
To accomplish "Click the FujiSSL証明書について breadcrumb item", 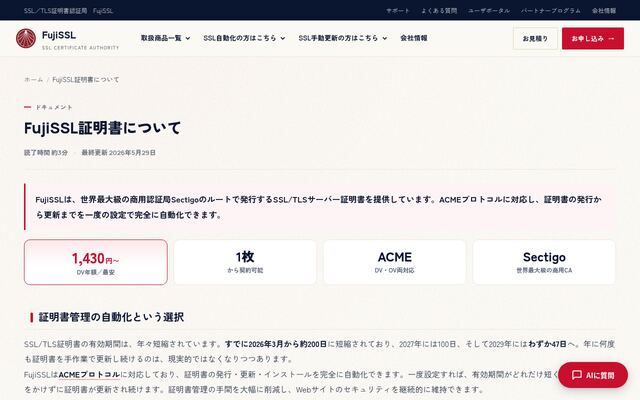I will coord(86,80).
